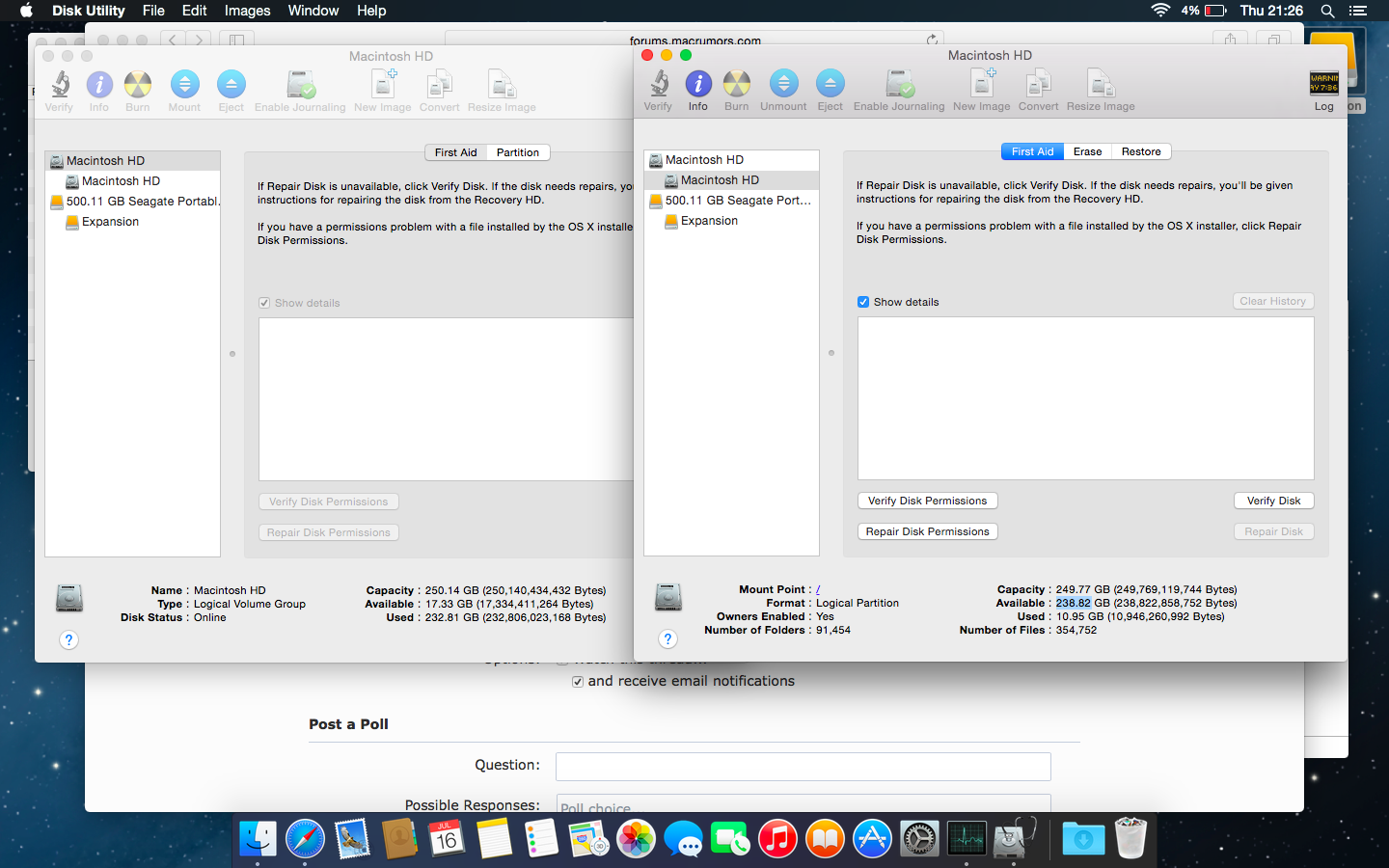
Task: Click the mount point '/' link
Action: [x=818, y=589]
